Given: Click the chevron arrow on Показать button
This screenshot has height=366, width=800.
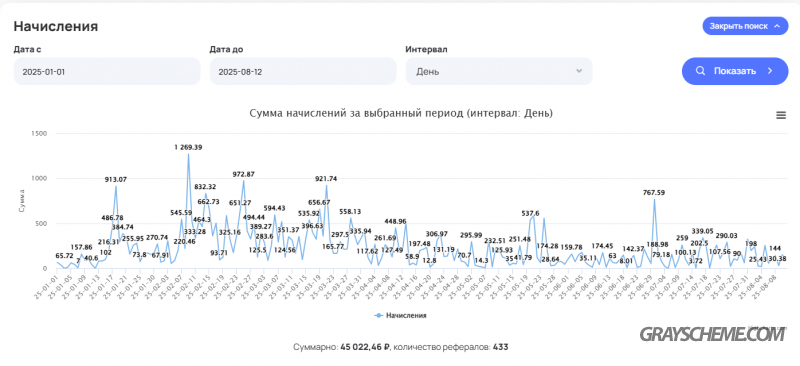Looking at the screenshot, I should pos(770,71).
